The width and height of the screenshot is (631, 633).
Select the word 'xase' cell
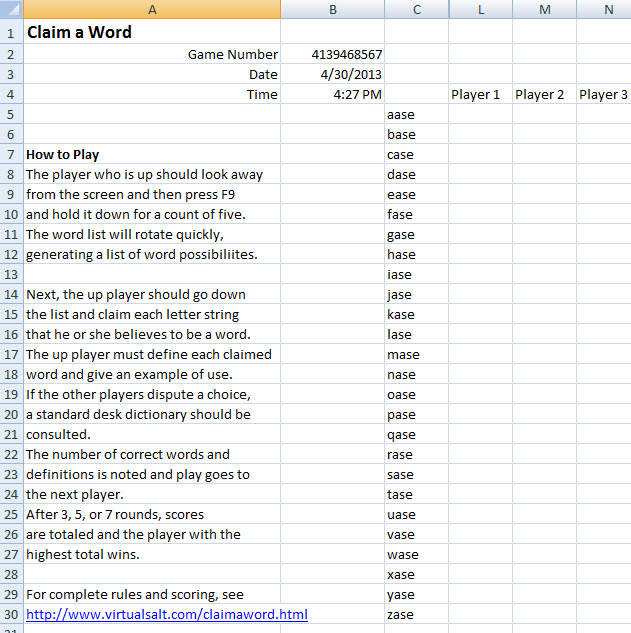tap(417, 574)
